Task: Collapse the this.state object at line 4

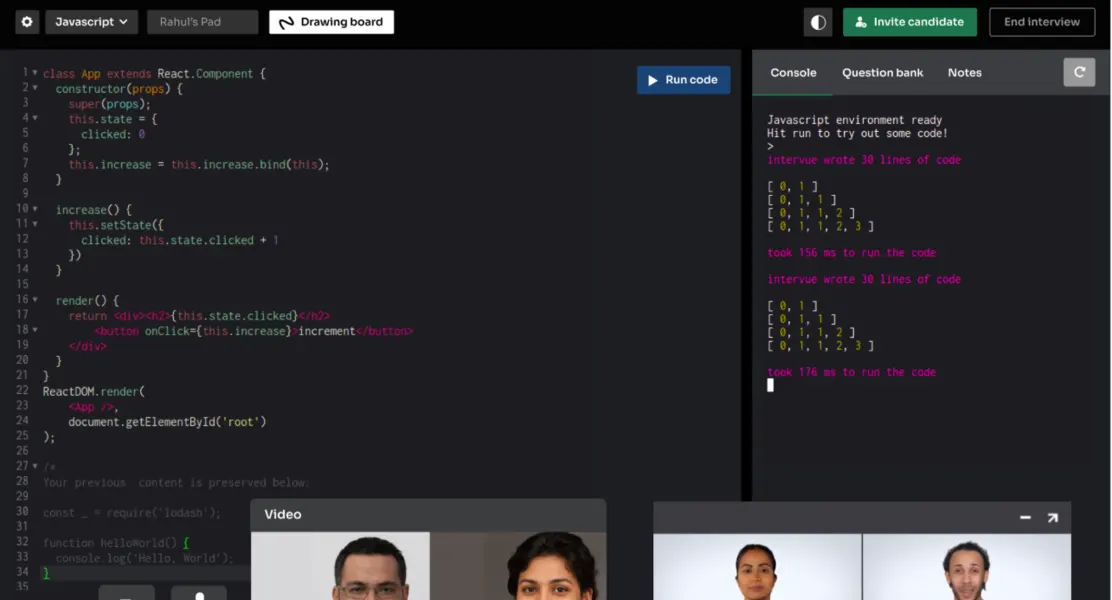Action: [35, 118]
